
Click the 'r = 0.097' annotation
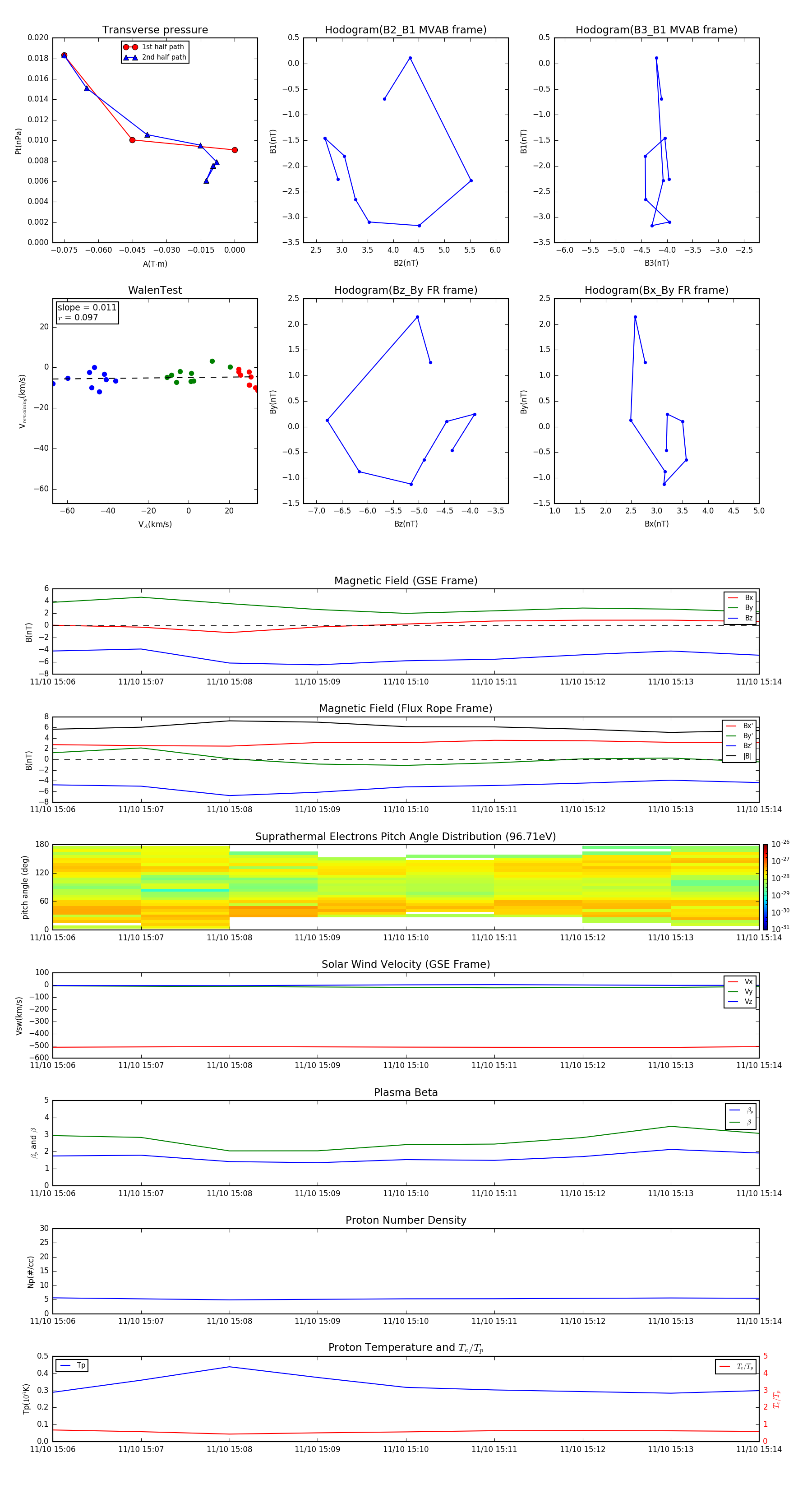(x=78, y=317)
